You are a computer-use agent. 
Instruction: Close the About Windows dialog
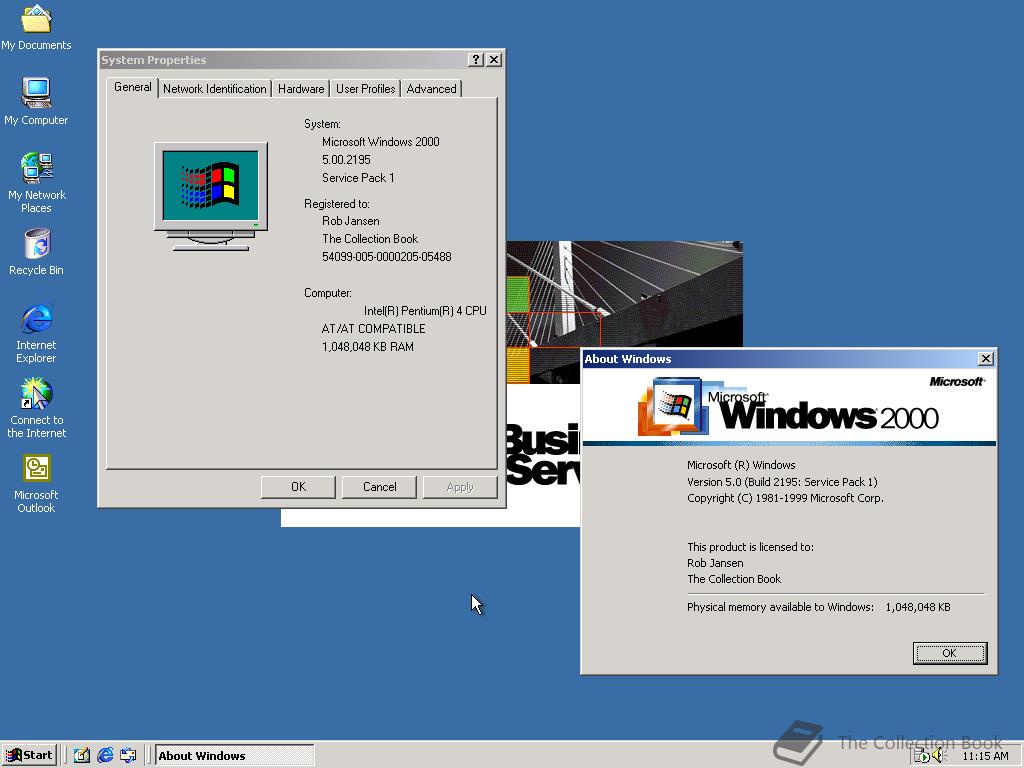(x=985, y=359)
